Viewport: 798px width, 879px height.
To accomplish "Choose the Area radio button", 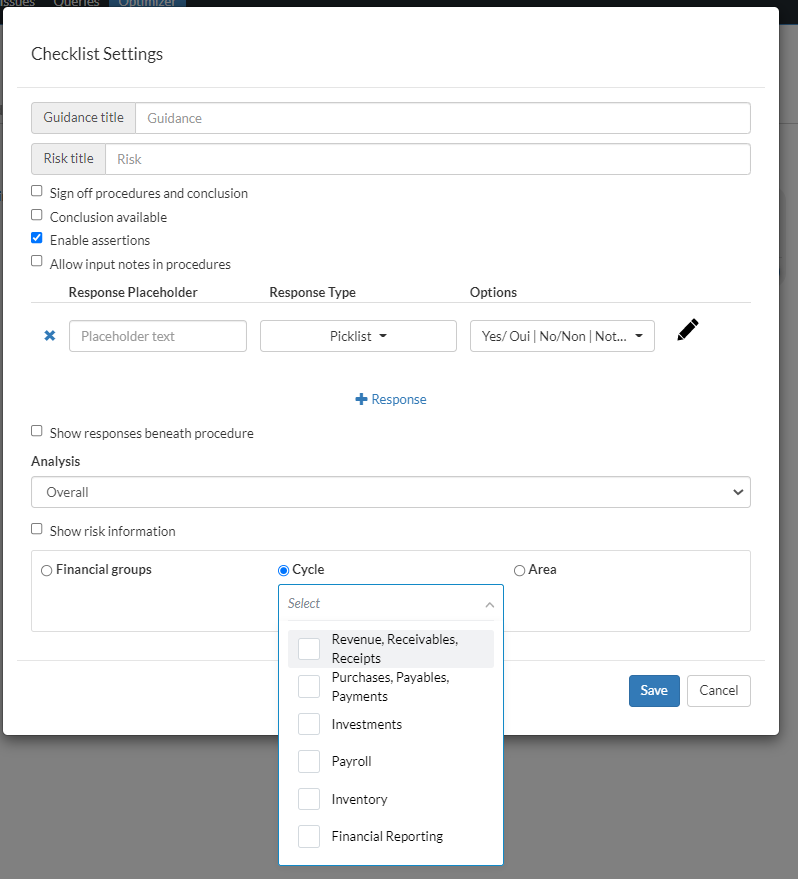I will [519, 570].
